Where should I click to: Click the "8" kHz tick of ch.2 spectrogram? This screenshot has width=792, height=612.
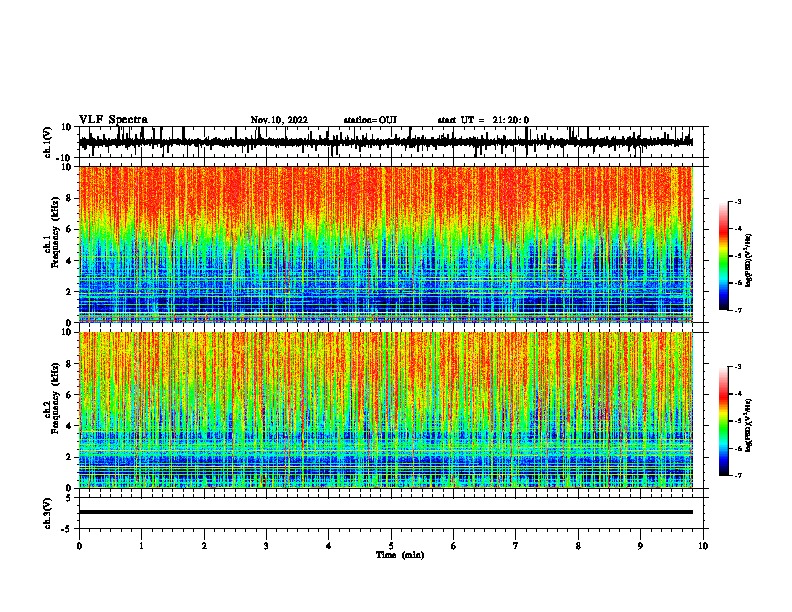pos(70,364)
